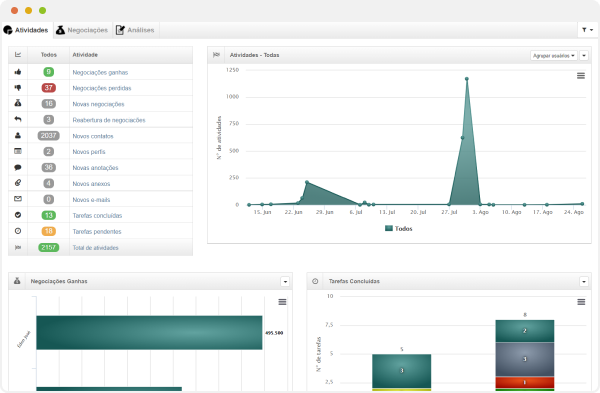Click paperclip icon for Novos anexos
Screen dimensions: 600x393
point(18,183)
